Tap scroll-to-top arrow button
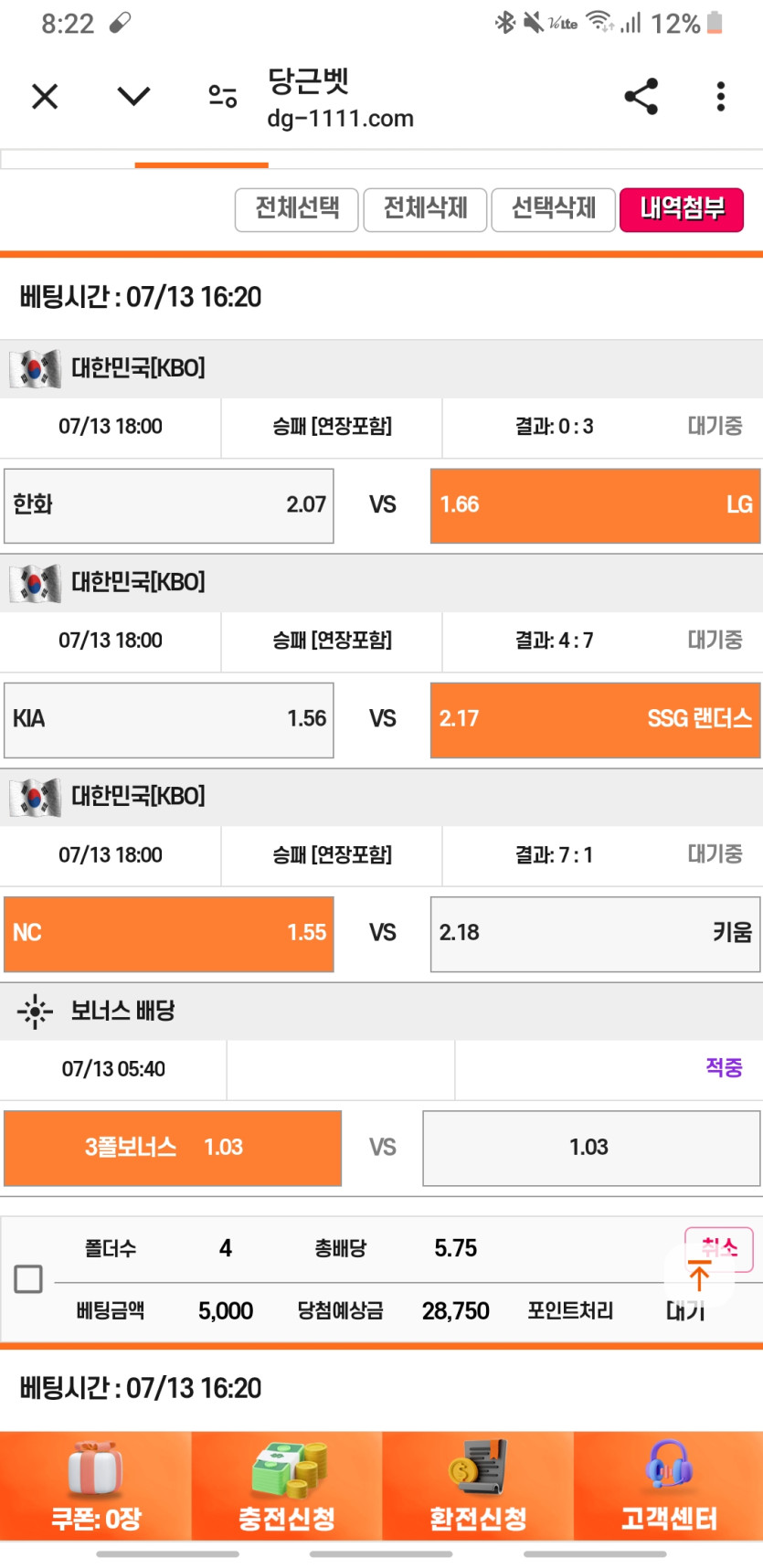Screen dimensions: 763x1568 (699, 1276)
